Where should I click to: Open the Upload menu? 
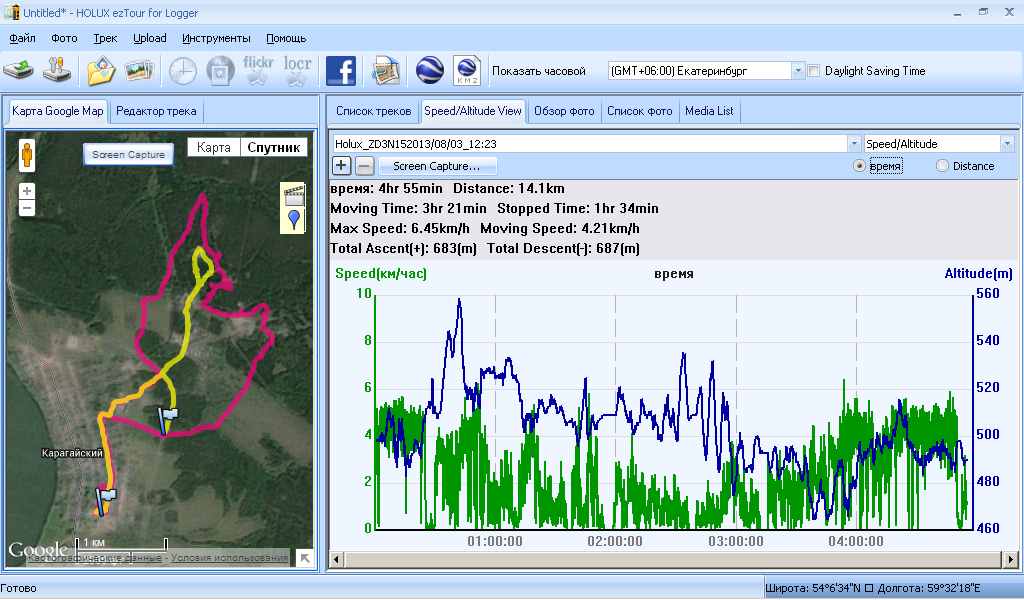tap(150, 38)
